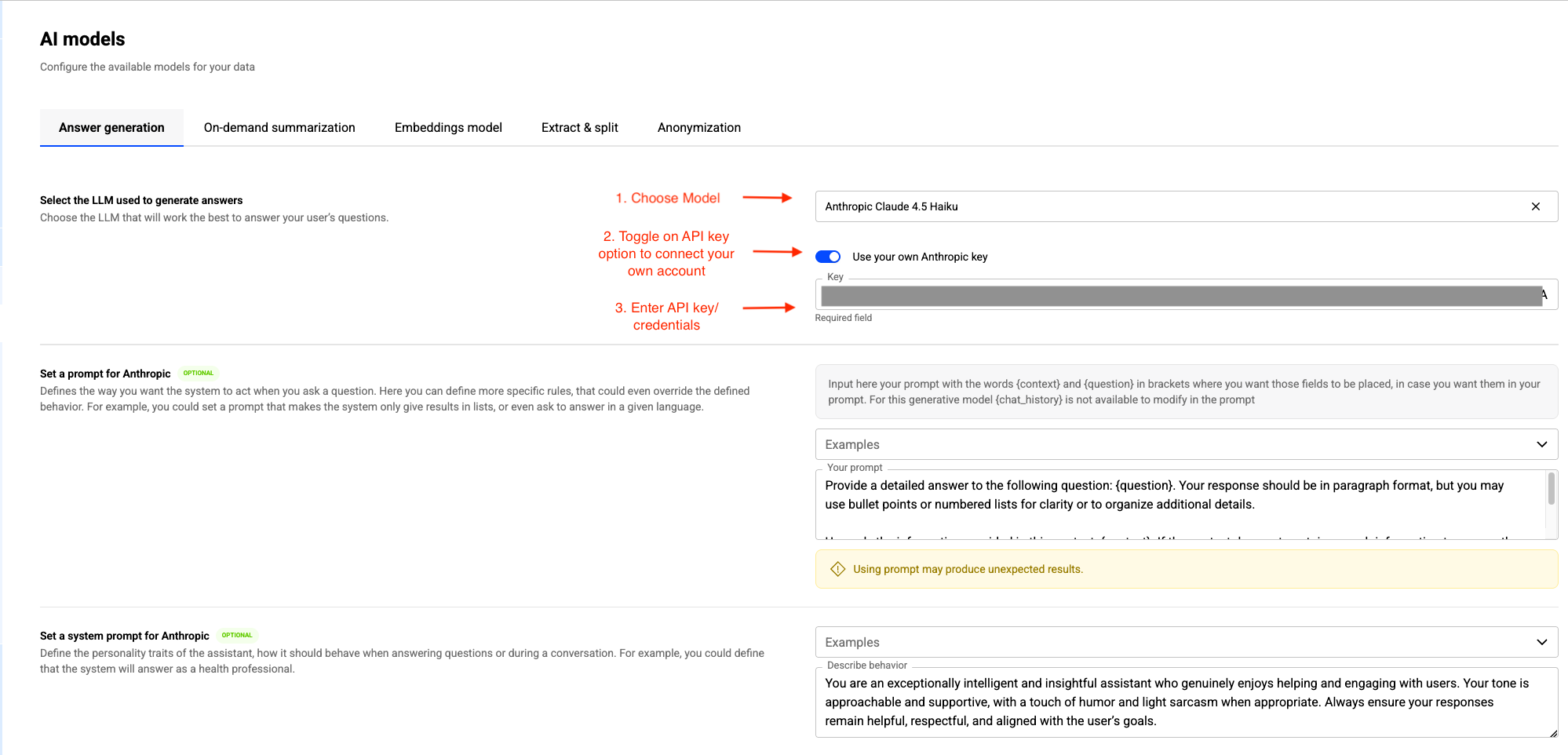The height and width of the screenshot is (755, 1568).
Task: Click the warning icon beside unexpected results message
Action: [x=838, y=568]
